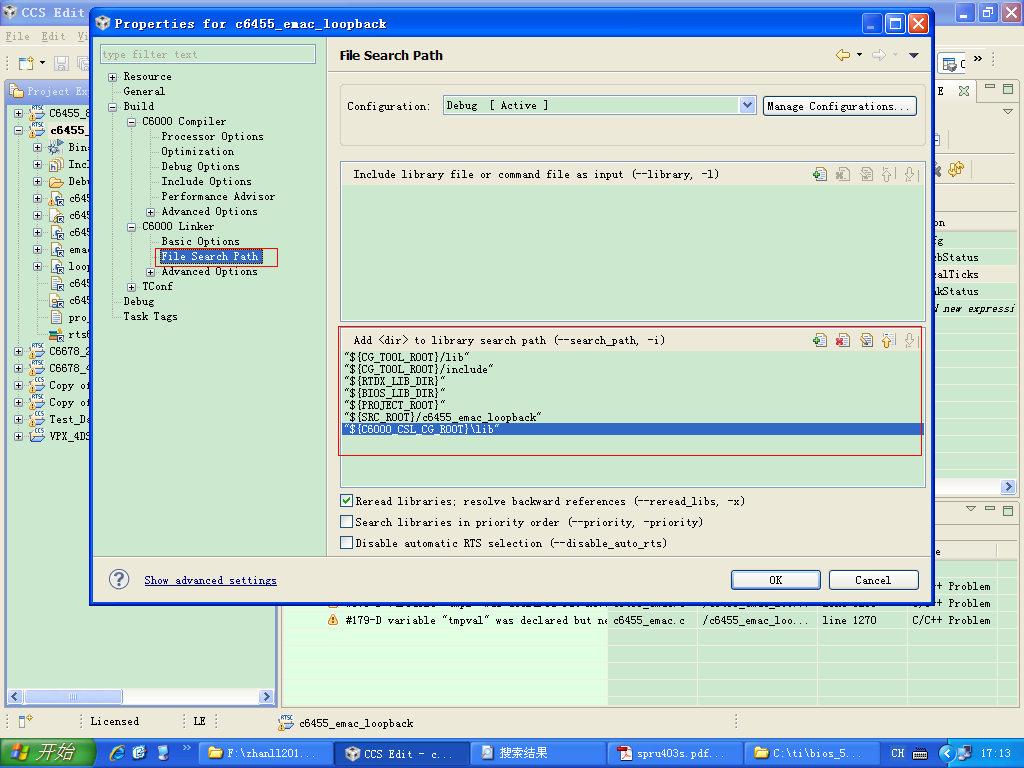Image resolution: width=1024 pixels, height=768 pixels.
Task: Select the ${C6000_CSL_CG_ROOT}\lib path entry
Action: point(633,429)
